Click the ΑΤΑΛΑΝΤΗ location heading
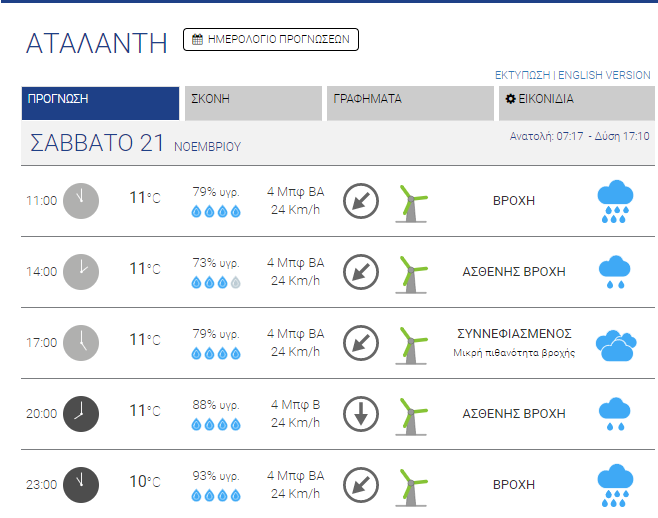Viewport: 658px width, 518px height. (97, 43)
